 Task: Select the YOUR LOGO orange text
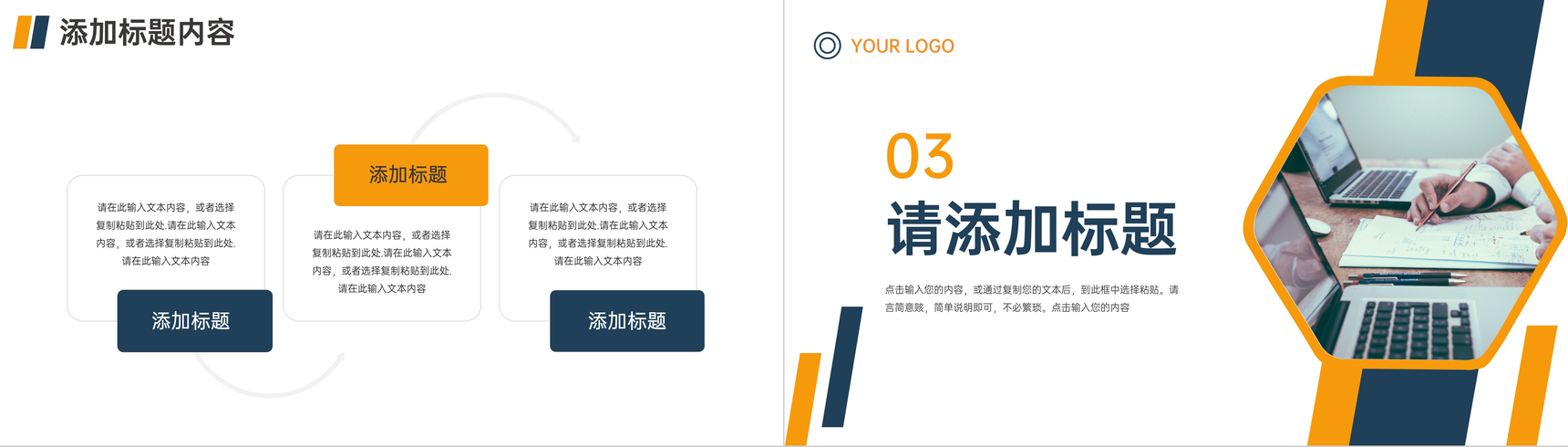(903, 47)
